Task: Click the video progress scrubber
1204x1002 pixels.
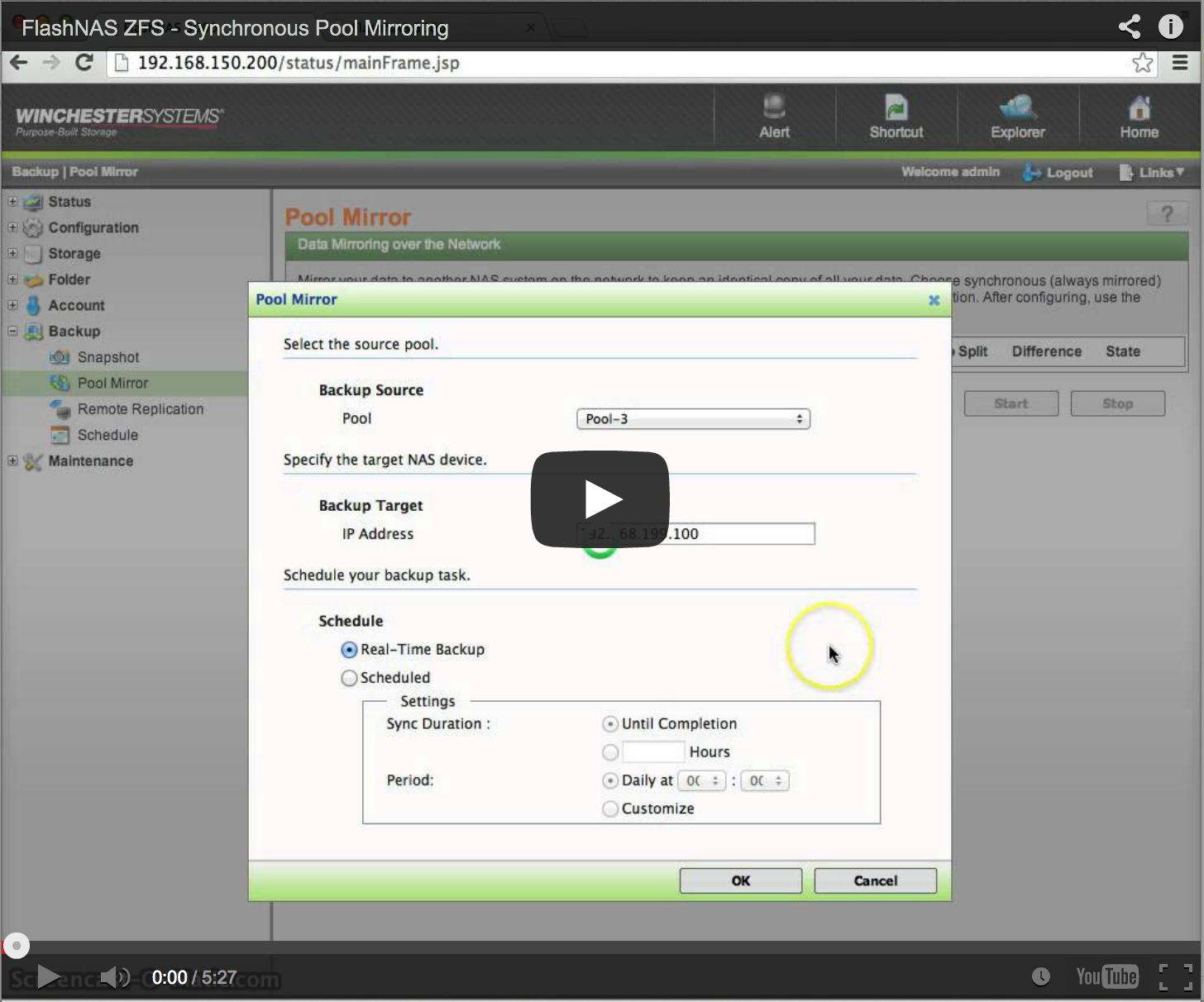Action: click(16, 945)
